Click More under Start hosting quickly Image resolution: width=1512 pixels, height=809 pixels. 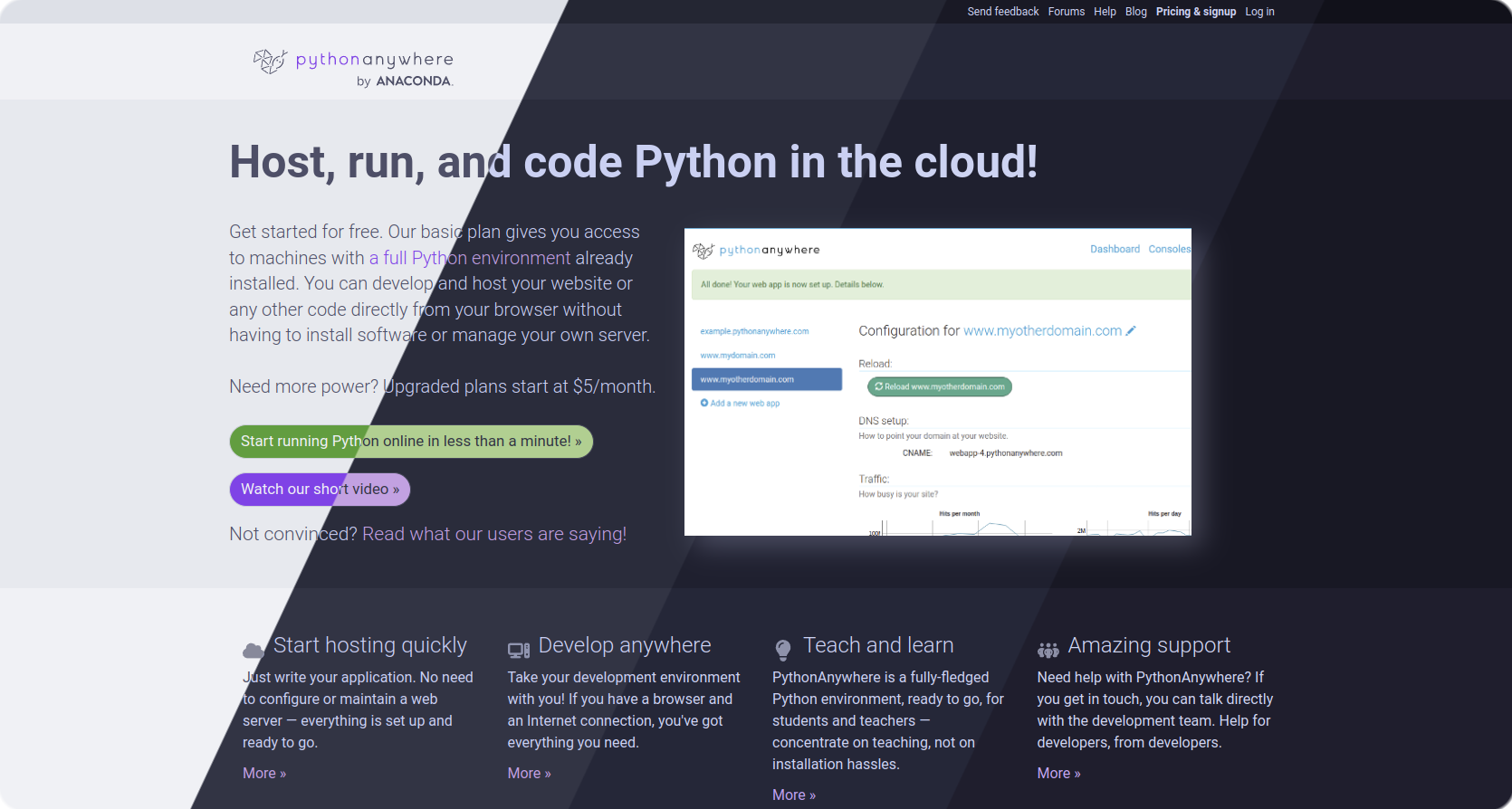pos(263,773)
